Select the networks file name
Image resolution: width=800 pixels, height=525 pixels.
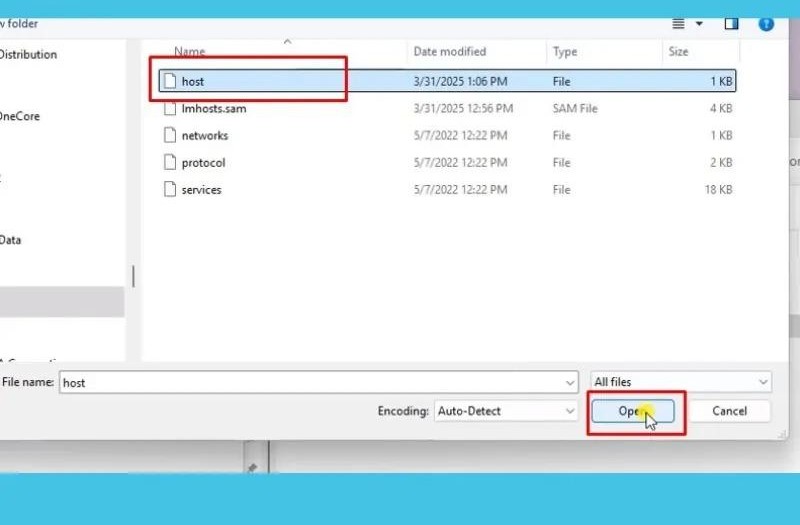(205, 136)
